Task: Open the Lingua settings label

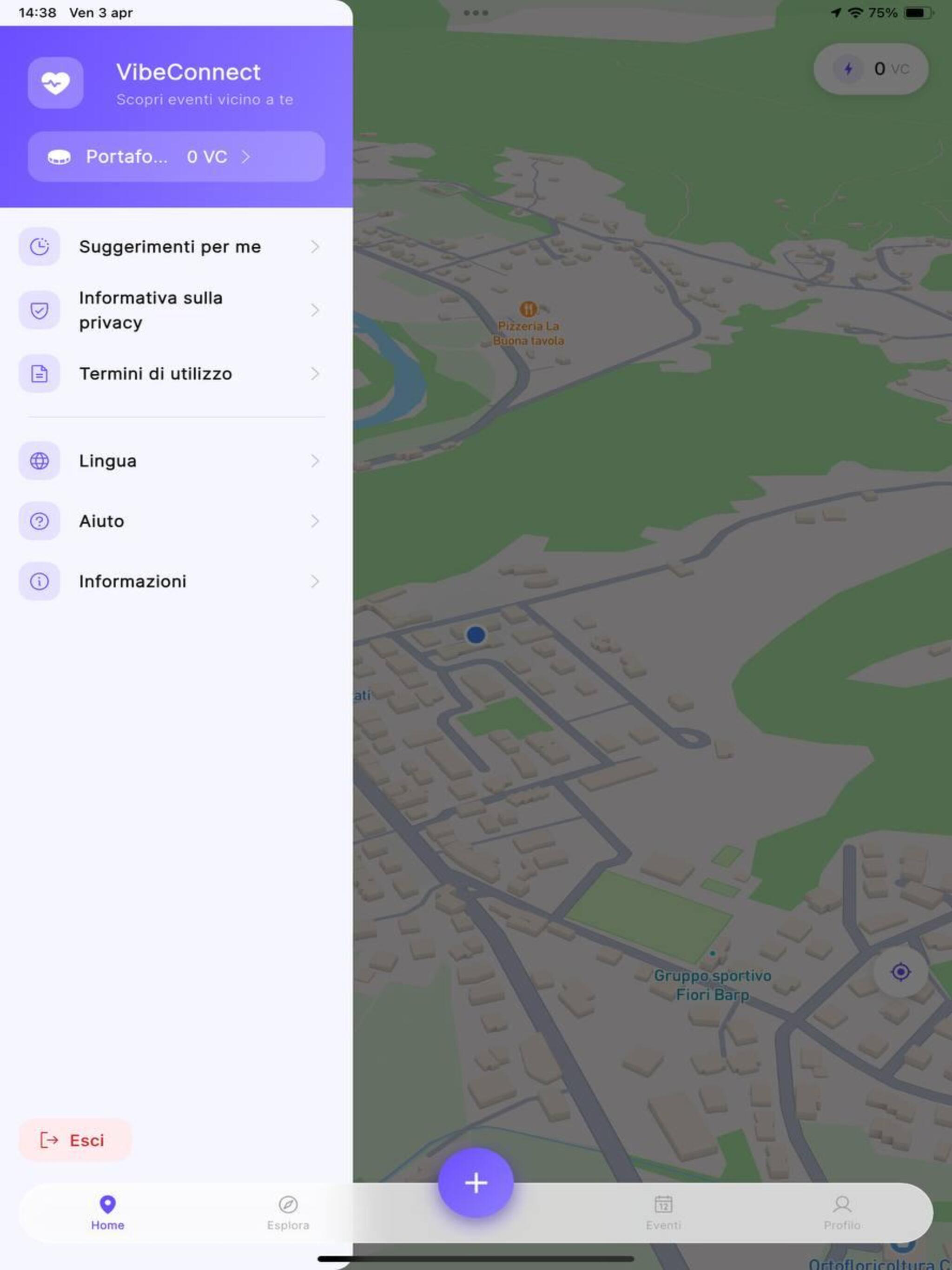Action: click(x=108, y=461)
